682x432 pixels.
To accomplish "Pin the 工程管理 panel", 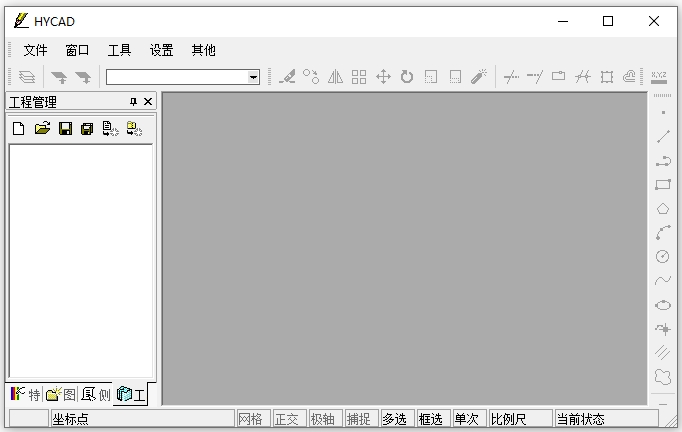I will point(134,102).
